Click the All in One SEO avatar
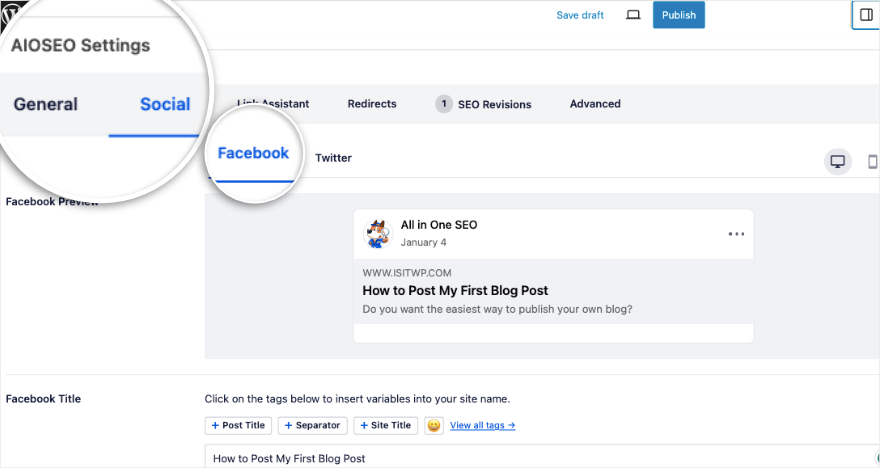The width and height of the screenshot is (880, 468). [x=378, y=233]
